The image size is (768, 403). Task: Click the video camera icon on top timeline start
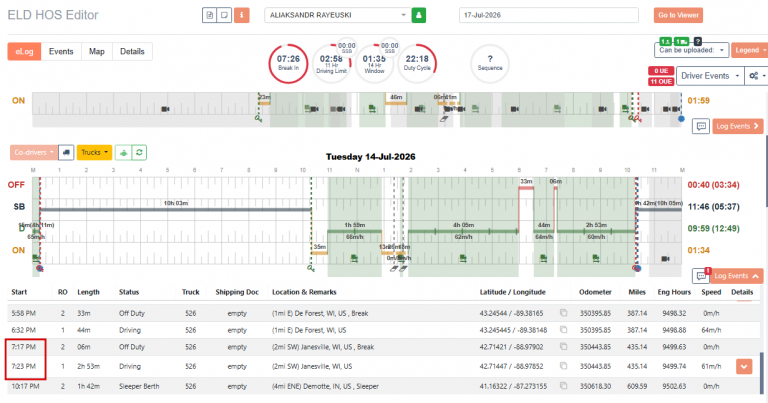pyautogui.click(x=165, y=109)
